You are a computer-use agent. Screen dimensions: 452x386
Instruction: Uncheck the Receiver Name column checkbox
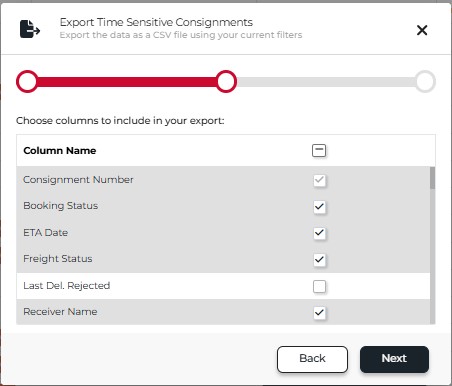[x=319, y=313]
